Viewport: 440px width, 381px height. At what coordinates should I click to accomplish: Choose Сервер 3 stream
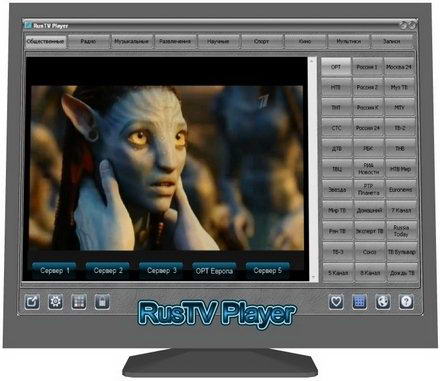(x=161, y=270)
